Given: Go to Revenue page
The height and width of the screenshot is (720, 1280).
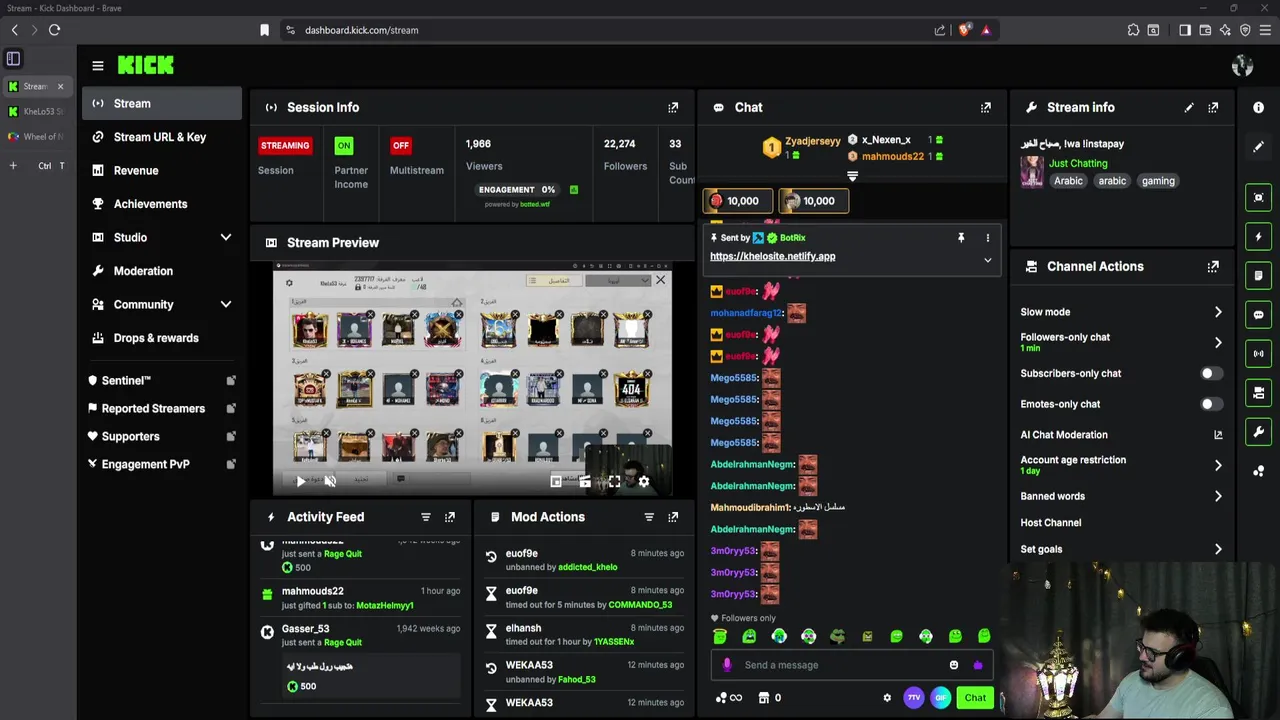Looking at the screenshot, I should click(161, 170).
